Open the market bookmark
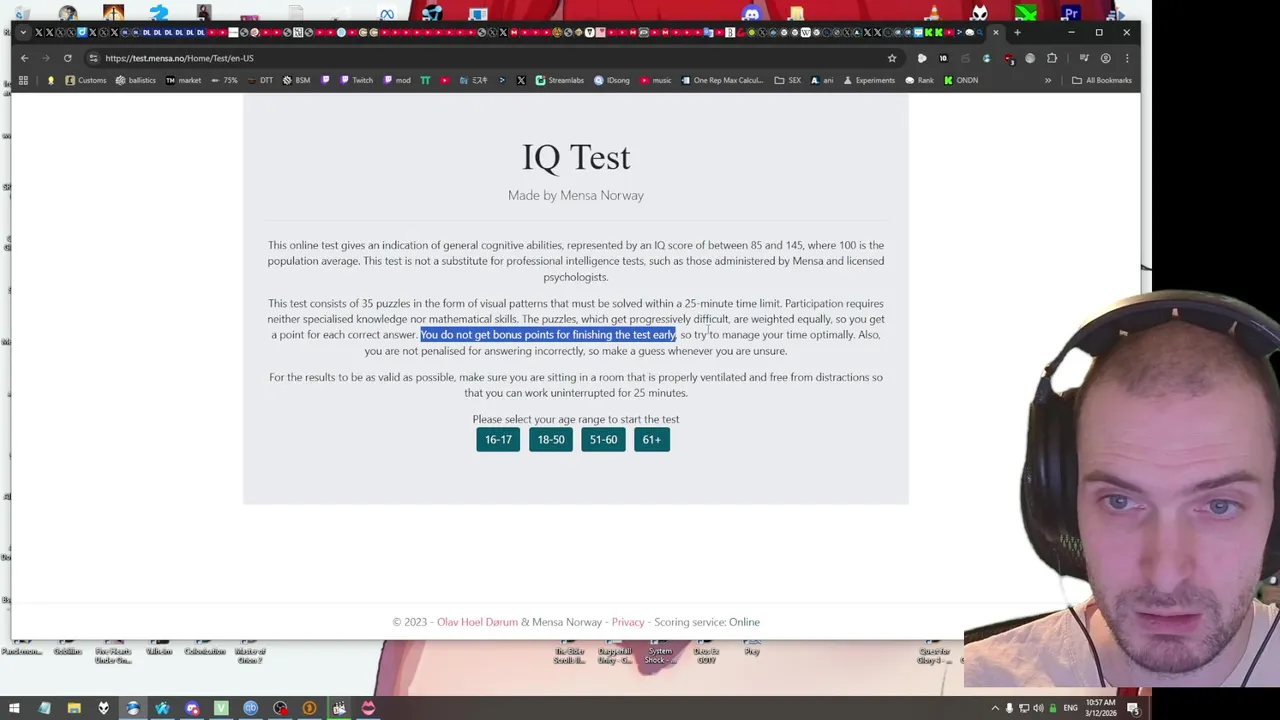This screenshot has width=1280, height=720. pos(183,80)
